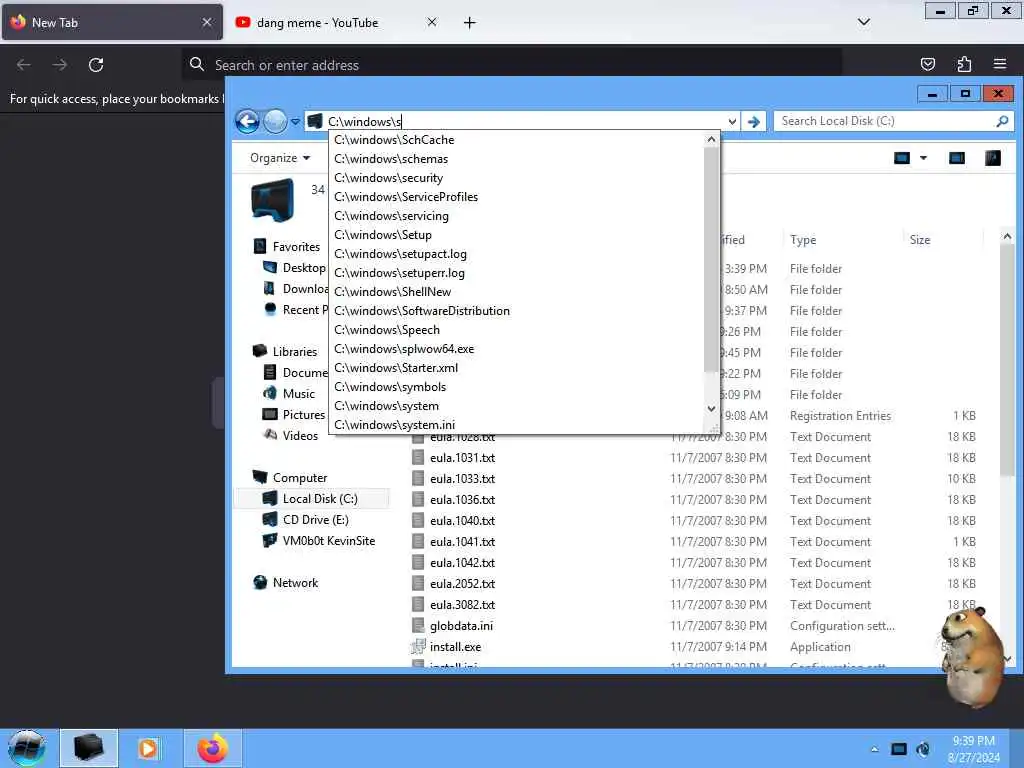Image resolution: width=1024 pixels, height=768 pixels.
Task: Open the Organize menu
Action: click(x=280, y=158)
